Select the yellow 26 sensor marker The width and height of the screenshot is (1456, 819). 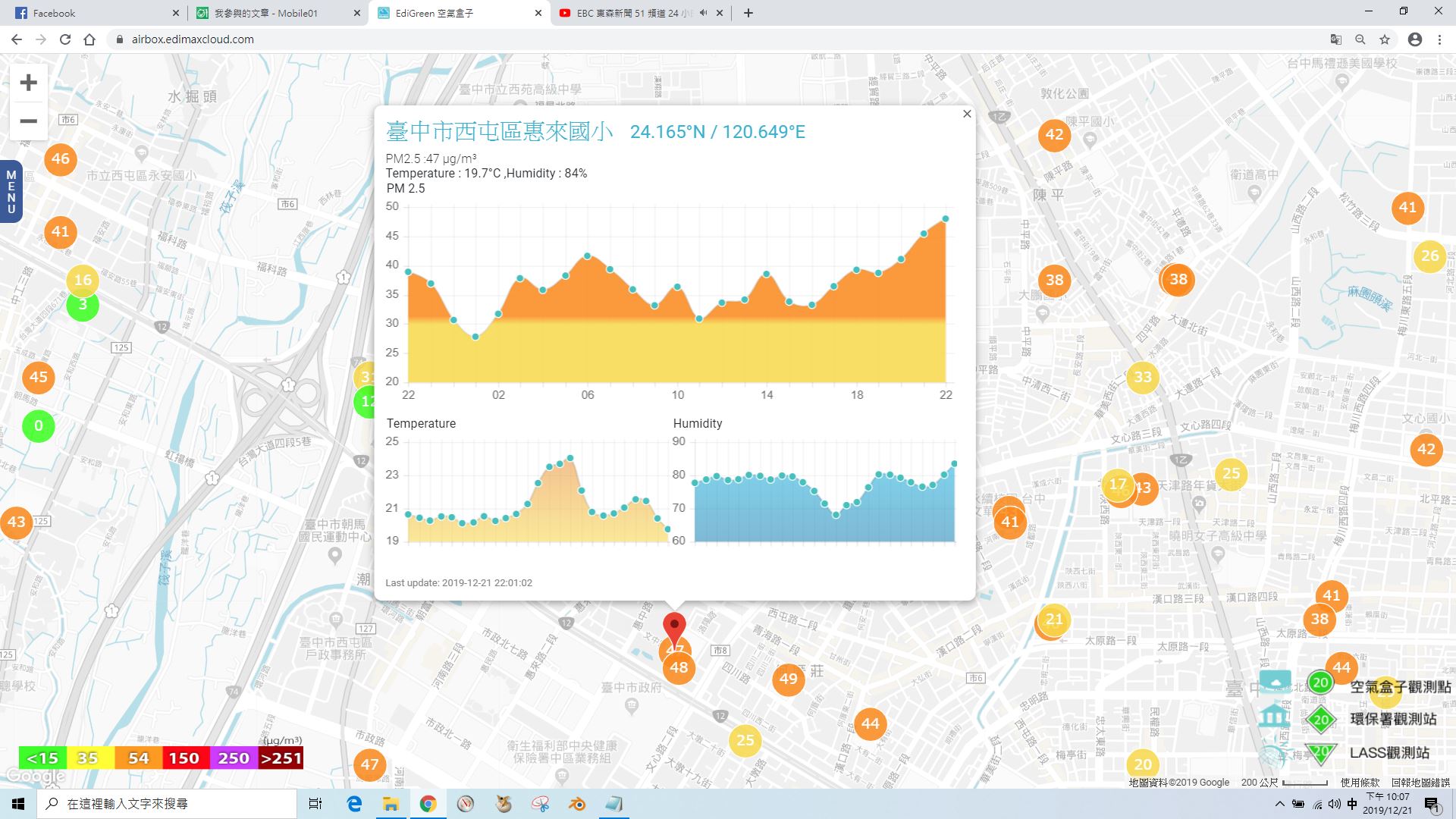(x=1430, y=256)
